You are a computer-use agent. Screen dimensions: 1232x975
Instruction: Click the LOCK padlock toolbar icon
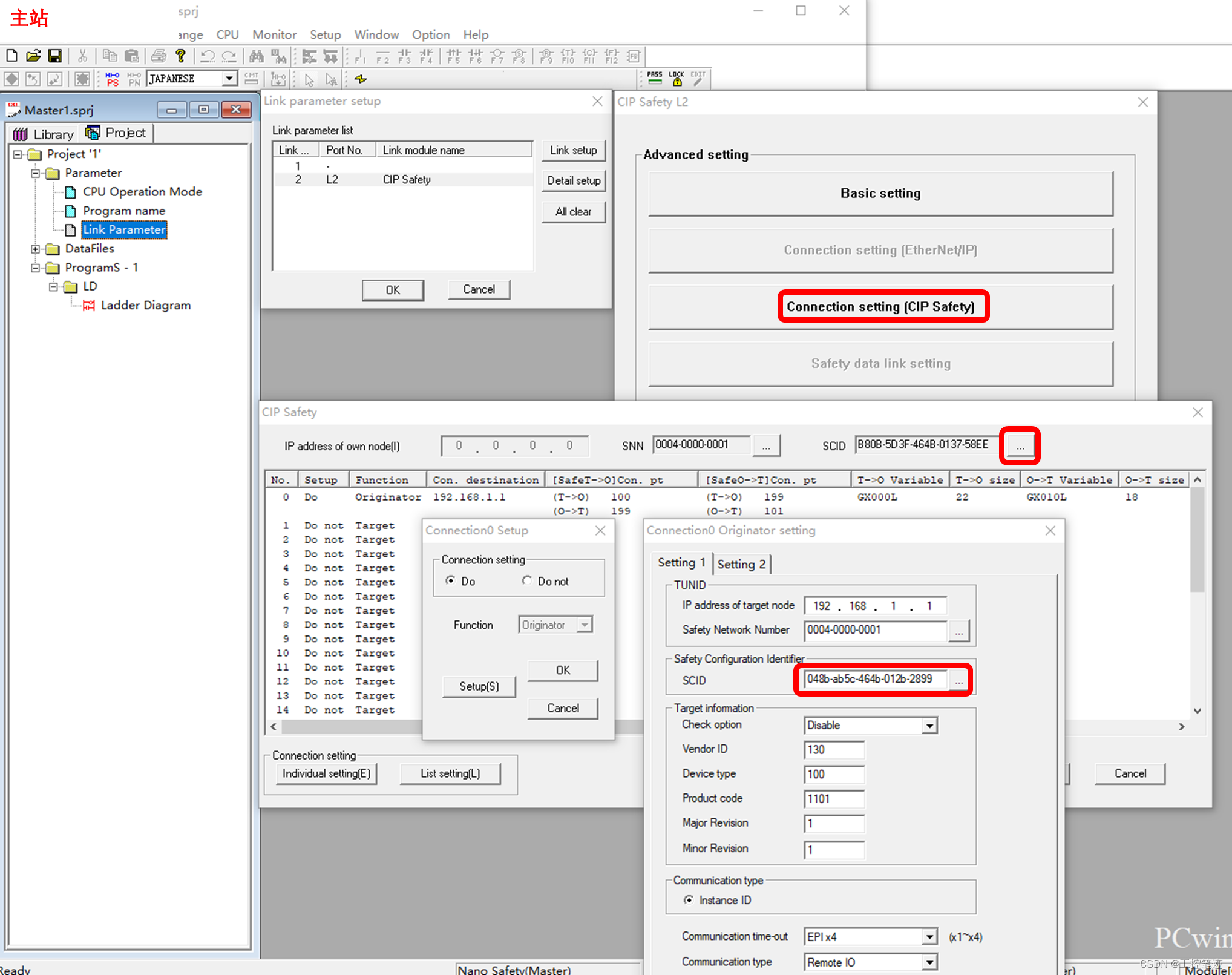click(677, 79)
